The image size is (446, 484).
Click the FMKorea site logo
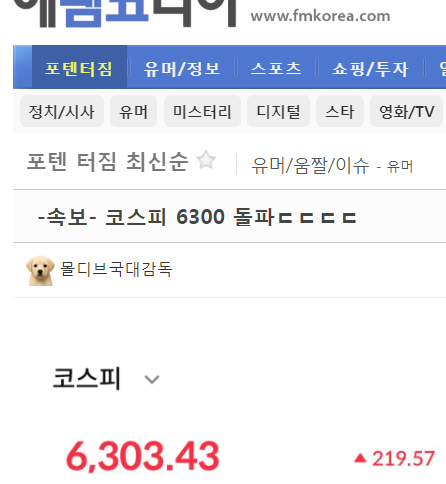[125, 13]
